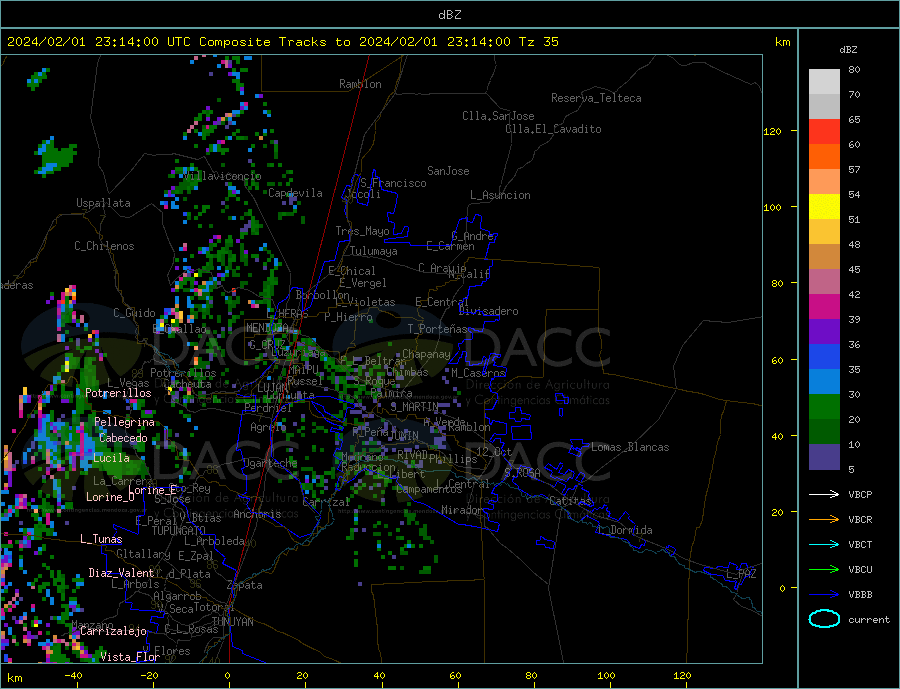Click the blue VBBB arrow icon

pos(824,594)
